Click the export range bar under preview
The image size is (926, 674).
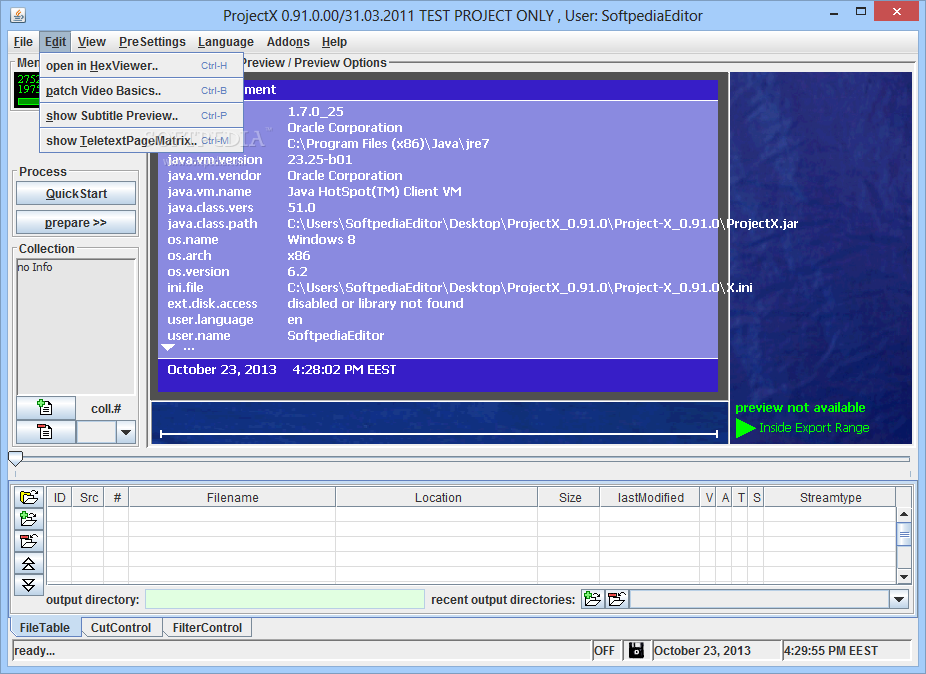(x=439, y=434)
